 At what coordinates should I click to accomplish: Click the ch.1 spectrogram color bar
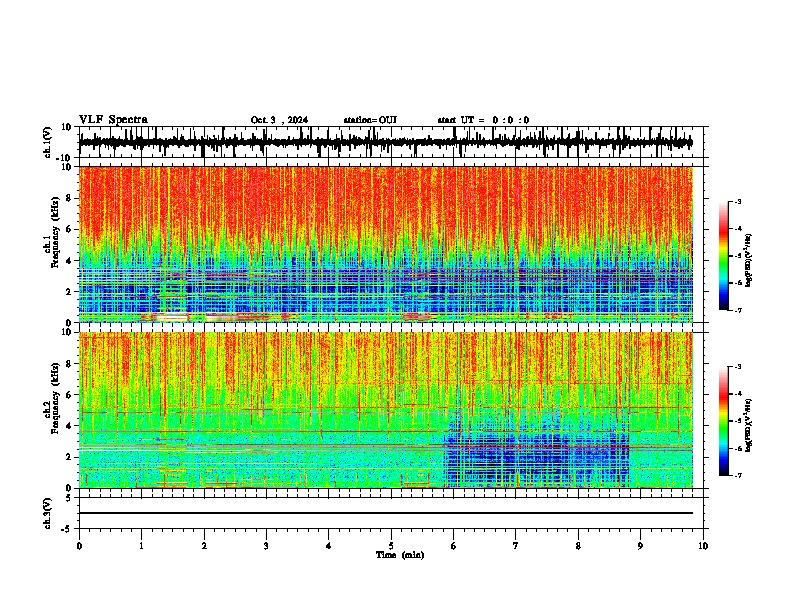(x=723, y=256)
